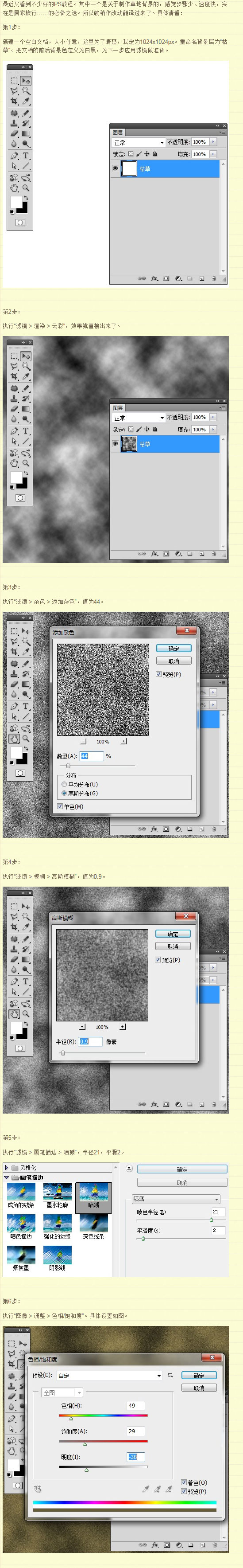The image size is (243, 1568).
Task: Open the 喷溅 filter dropdown
Action: click(176, 1199)
